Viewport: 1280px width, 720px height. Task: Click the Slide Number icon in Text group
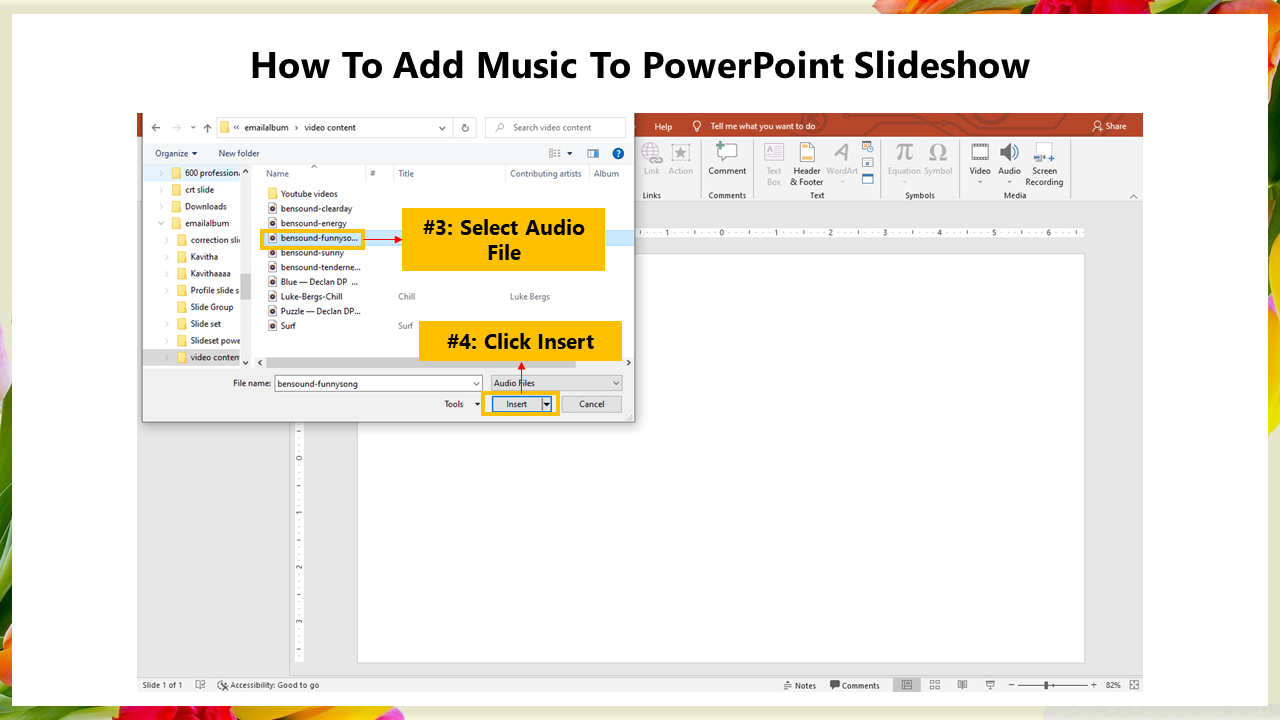pyautogui.click(x=867, y=162)
